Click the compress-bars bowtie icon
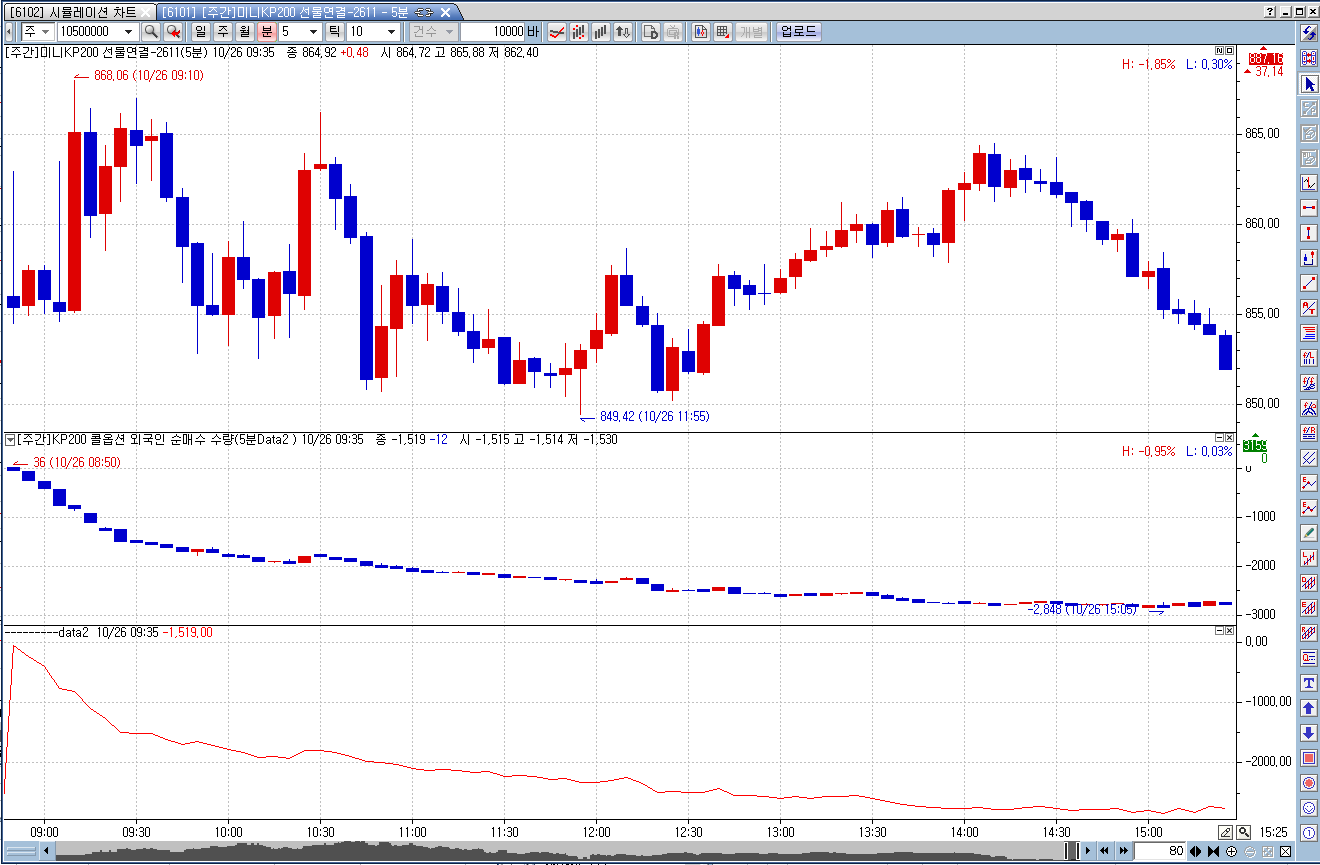This screenshot has width=1320, height=865. click(1213, 852)
